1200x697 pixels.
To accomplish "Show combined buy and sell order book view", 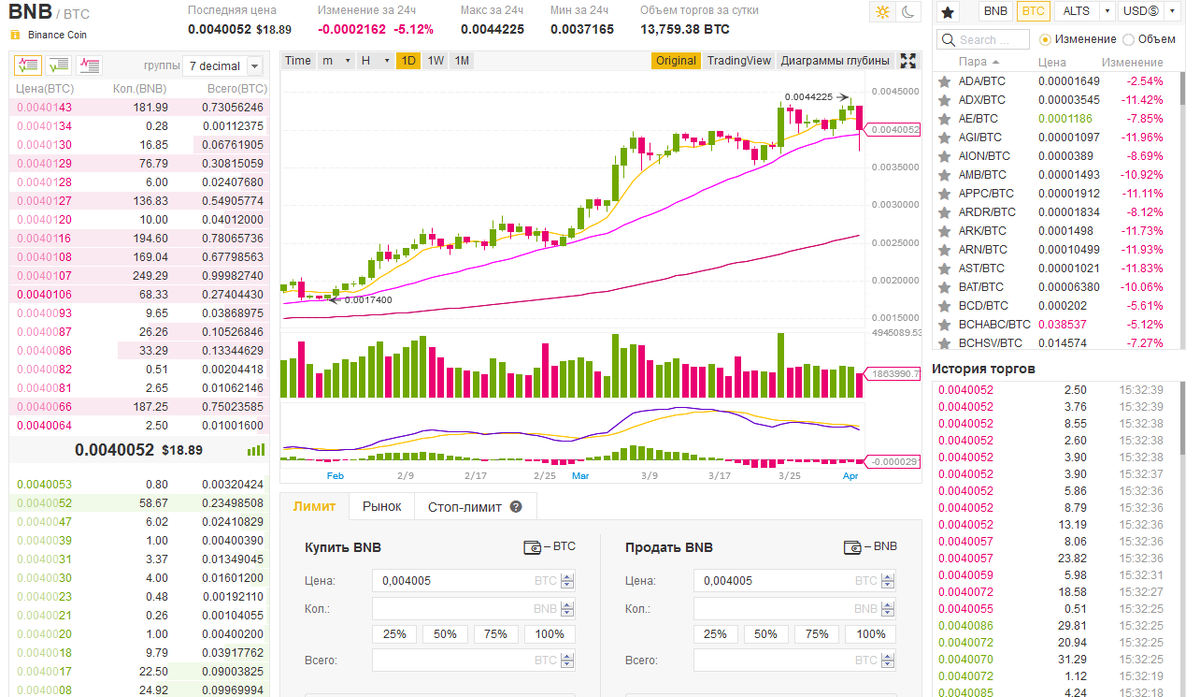I will pyautogui.click(x=27, y=66).
